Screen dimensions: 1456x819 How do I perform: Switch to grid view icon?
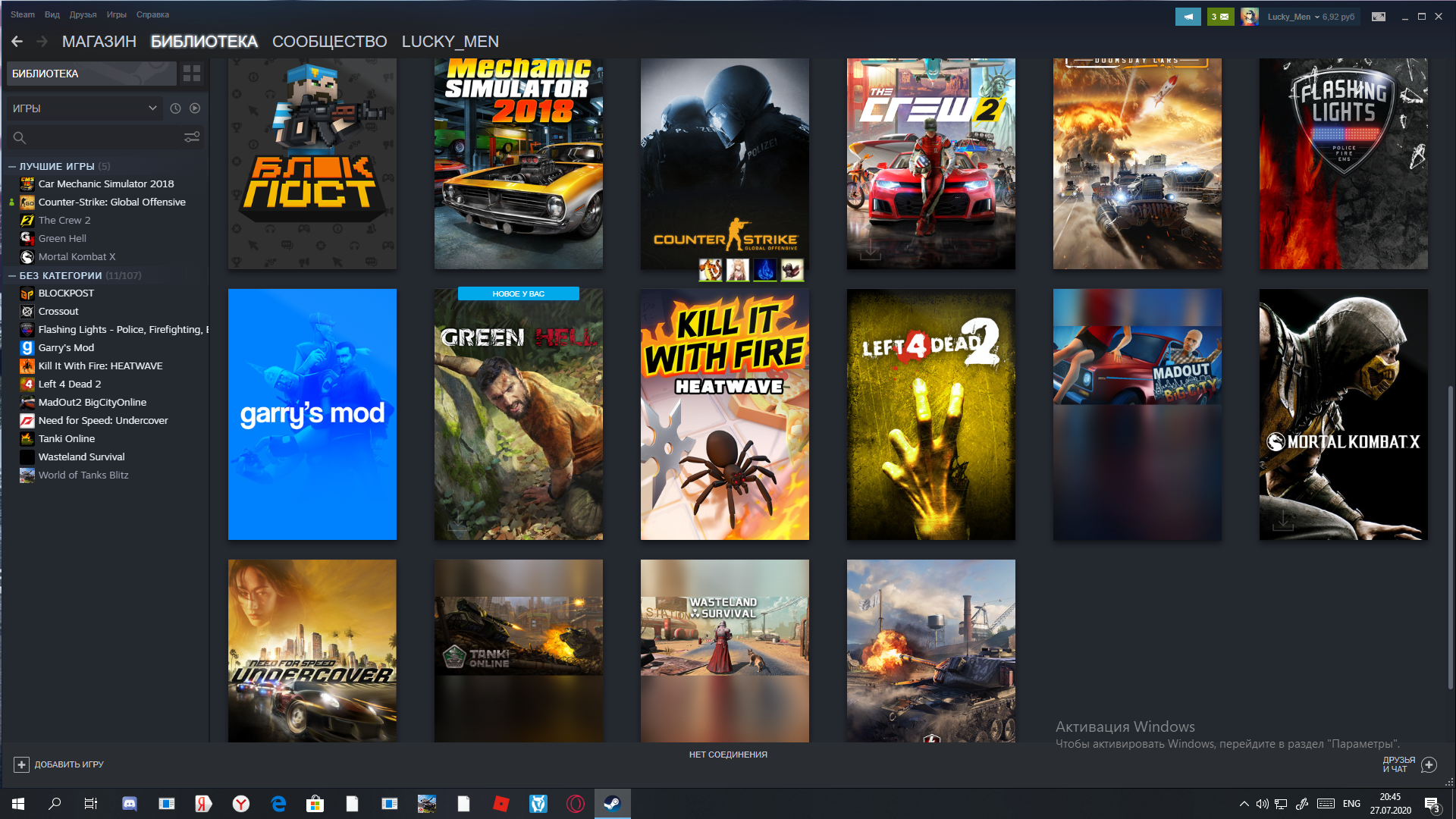[192, 74]
